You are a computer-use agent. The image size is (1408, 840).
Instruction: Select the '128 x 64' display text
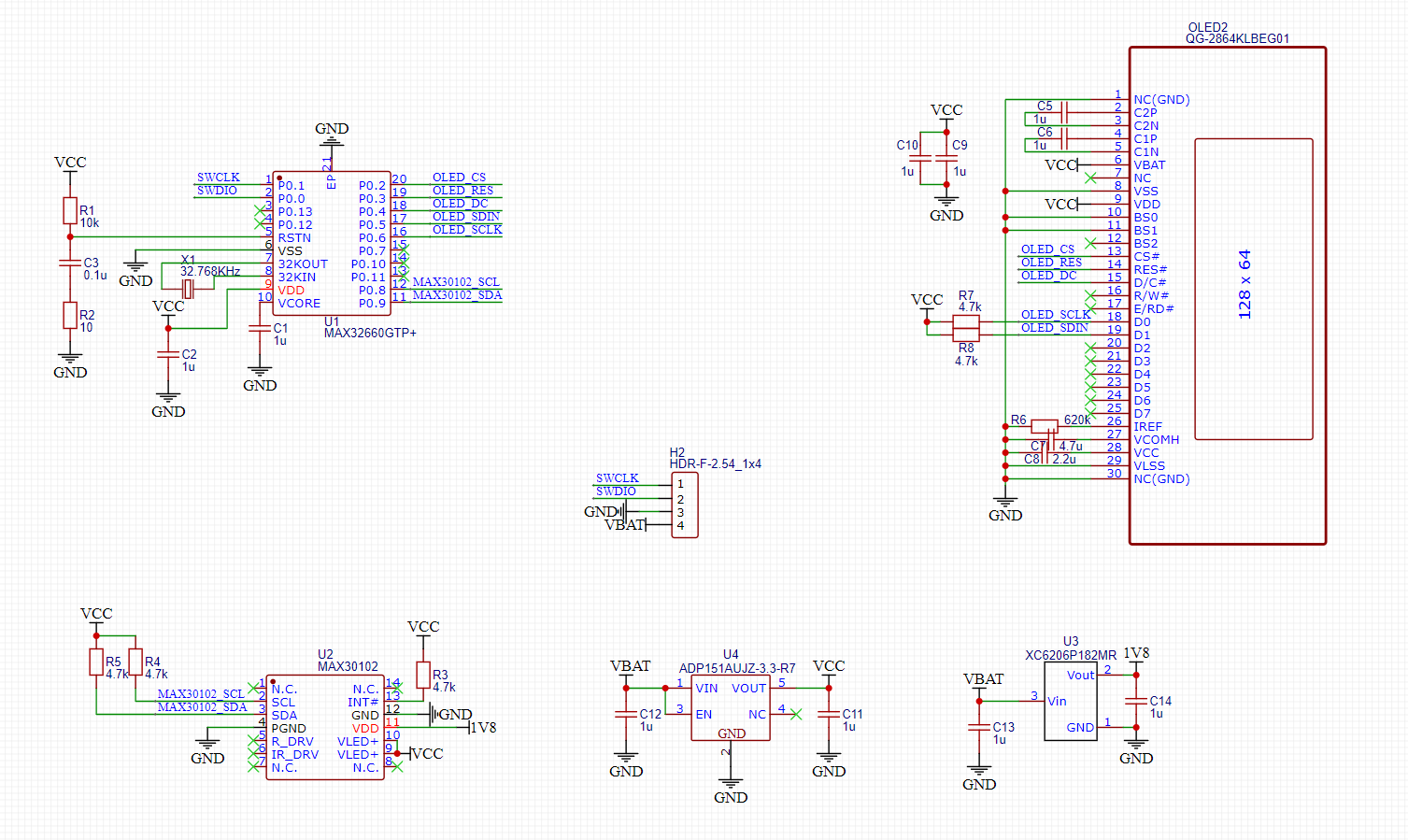1244,285
